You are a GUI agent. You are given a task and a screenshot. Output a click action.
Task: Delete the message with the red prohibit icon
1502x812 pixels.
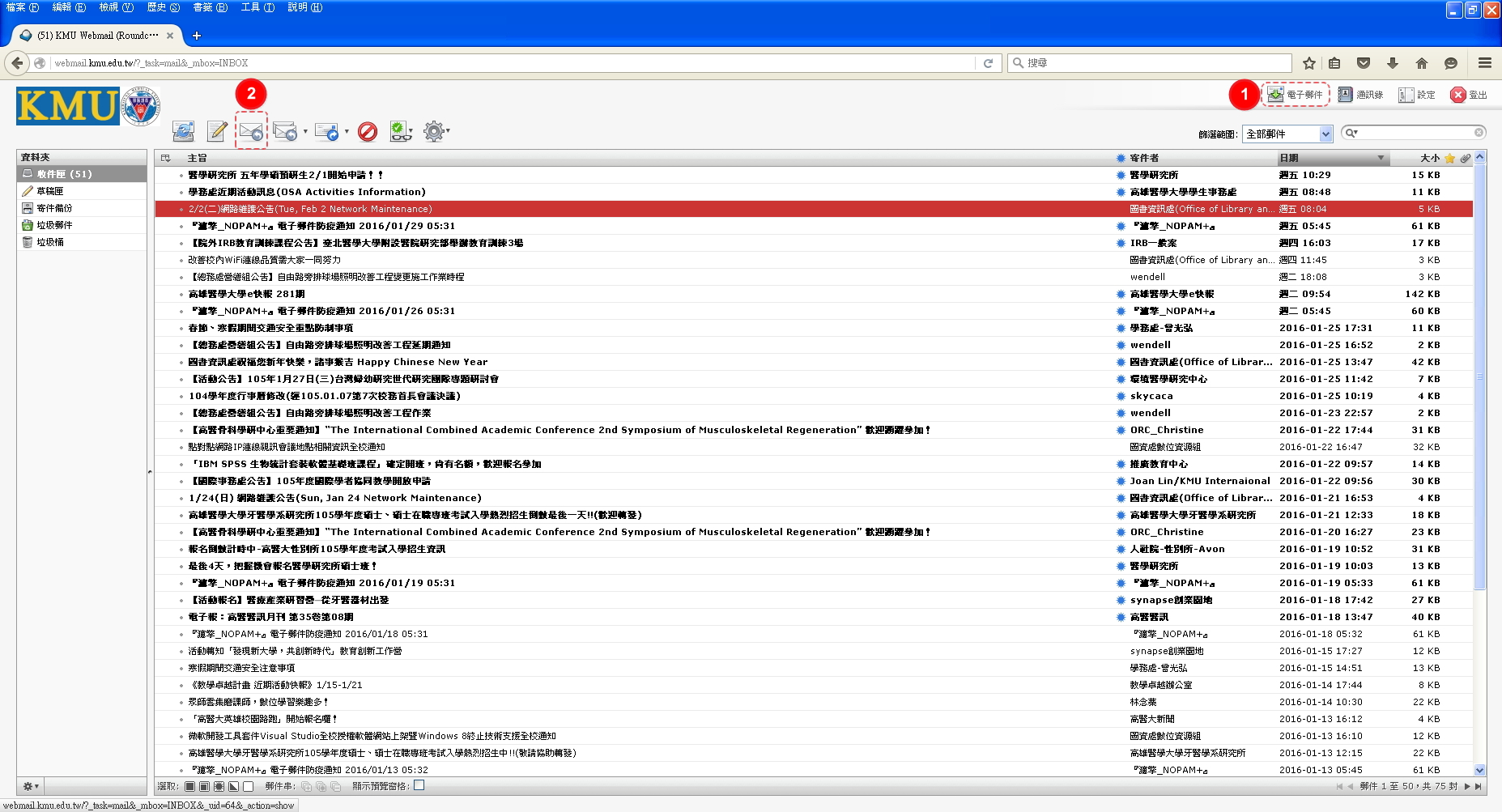click(368, 131)
